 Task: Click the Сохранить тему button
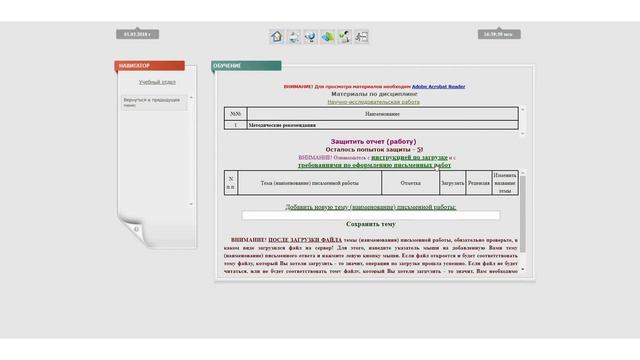point(371,224)
